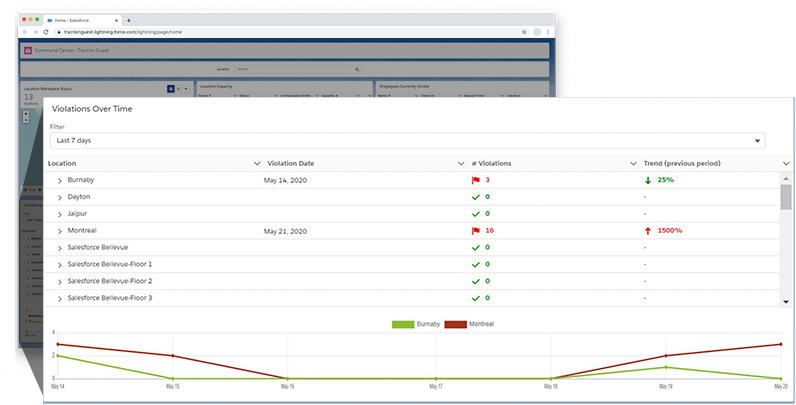Viewport: 796px width, 405px height.
Task: Open the Location column menu chevron
Action: click(257, 163)
